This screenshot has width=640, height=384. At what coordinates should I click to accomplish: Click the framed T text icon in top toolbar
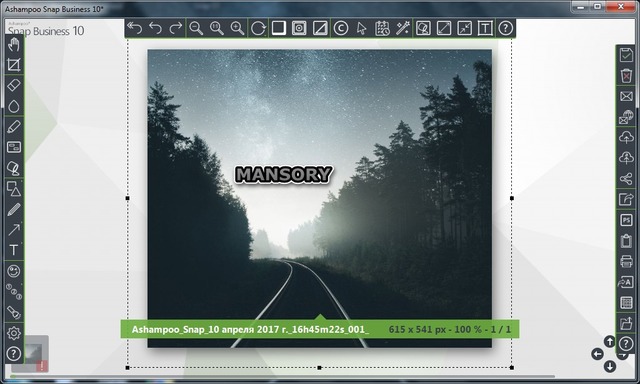[x=485, y=28]
